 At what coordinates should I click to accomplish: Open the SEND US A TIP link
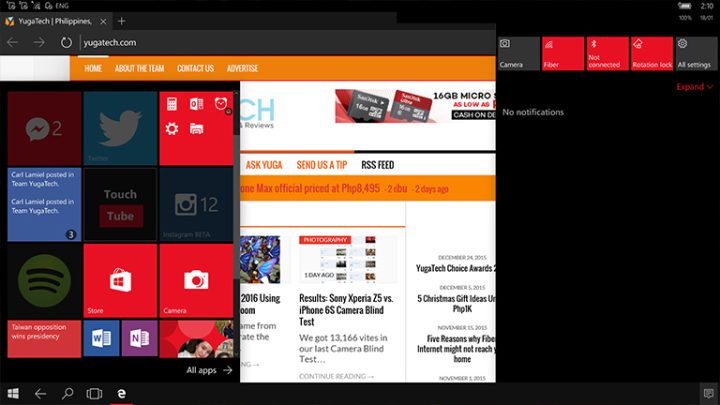322,165
